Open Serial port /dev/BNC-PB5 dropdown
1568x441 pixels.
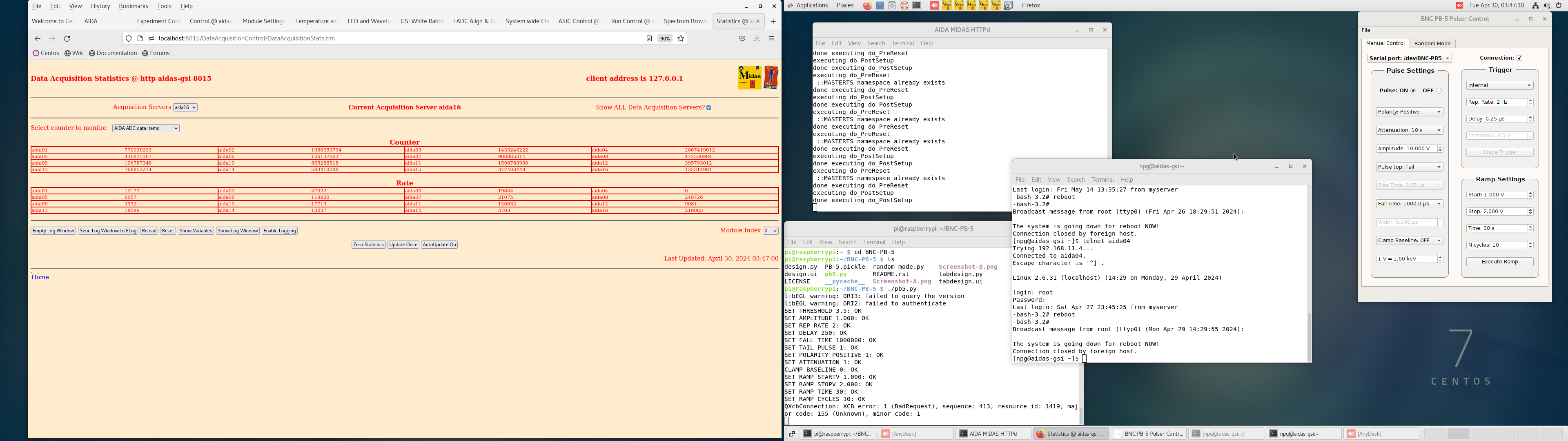tap(1409, 58)
